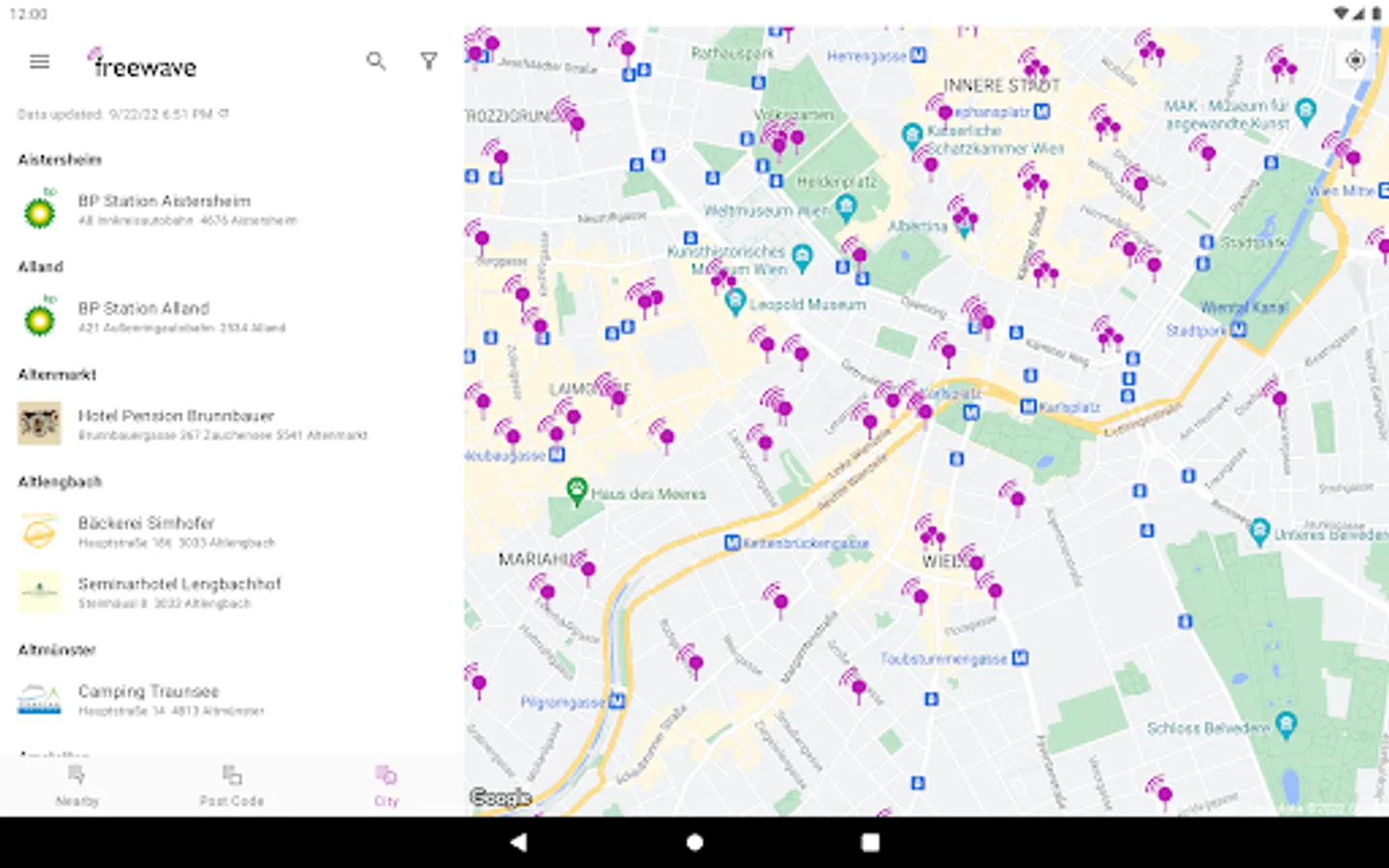This screenshot has height=868, width=1389.
Task: Tap the Kunsthistorisches Museum Wien marker
Action: [x=802, y=256]
